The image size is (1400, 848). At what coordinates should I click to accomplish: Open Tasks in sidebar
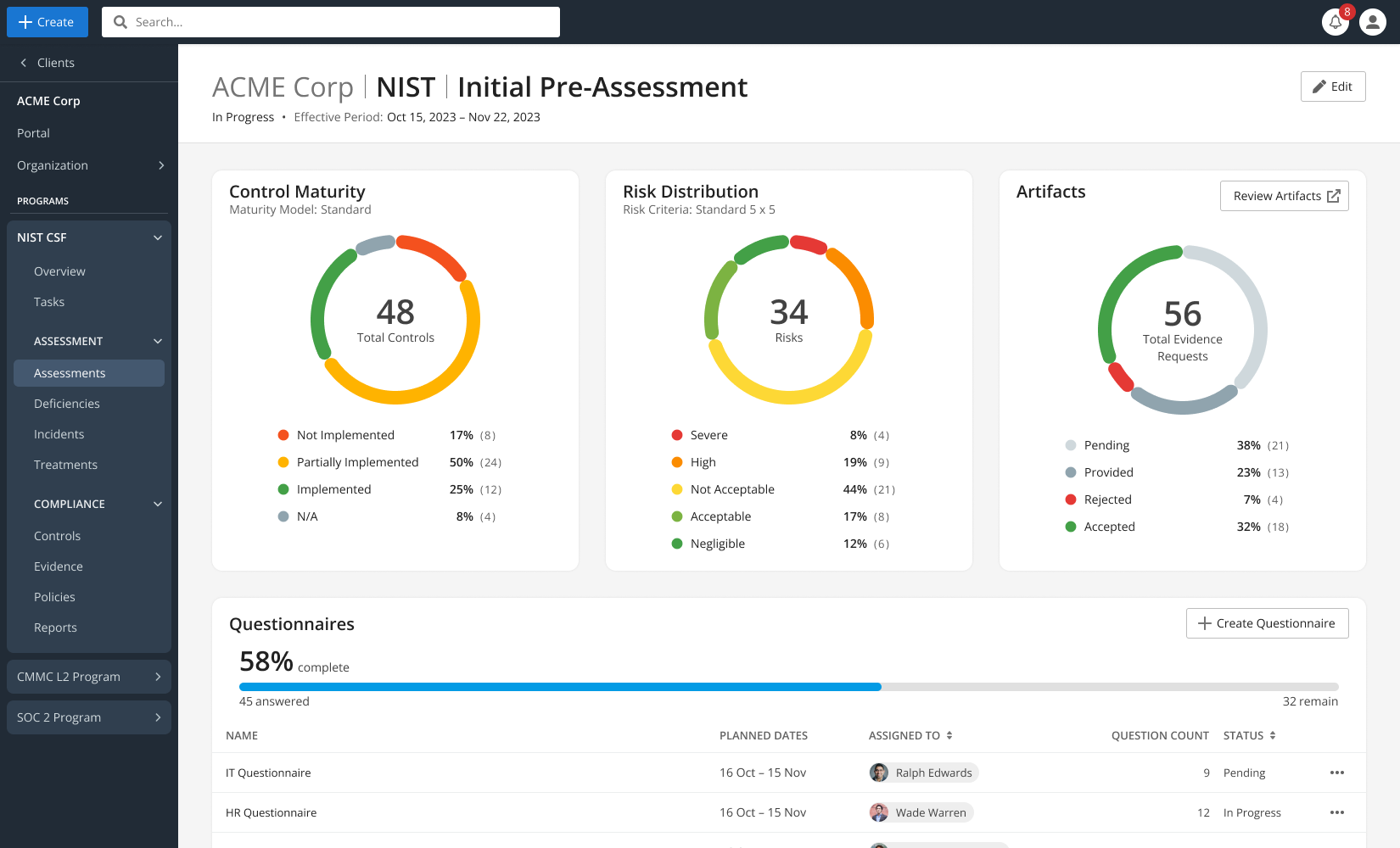[x=49, y=302]
